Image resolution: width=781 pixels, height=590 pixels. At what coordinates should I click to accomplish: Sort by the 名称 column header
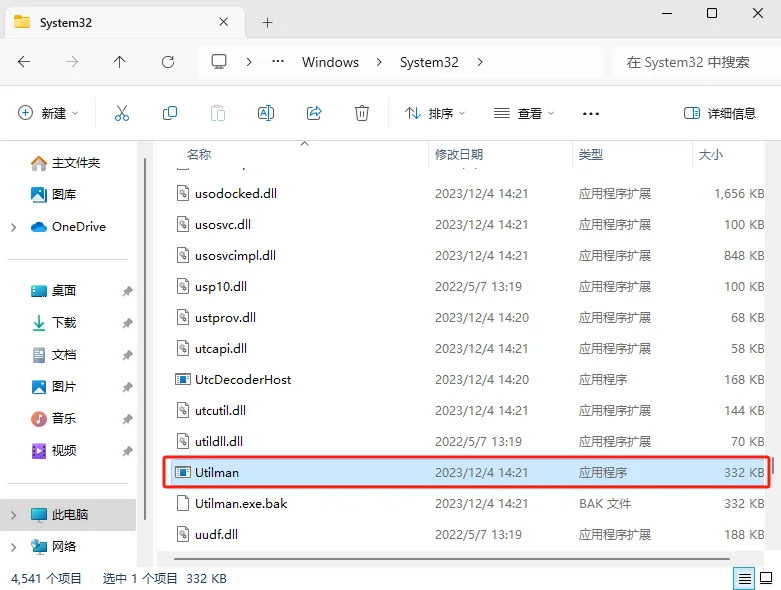coord(199,154)
